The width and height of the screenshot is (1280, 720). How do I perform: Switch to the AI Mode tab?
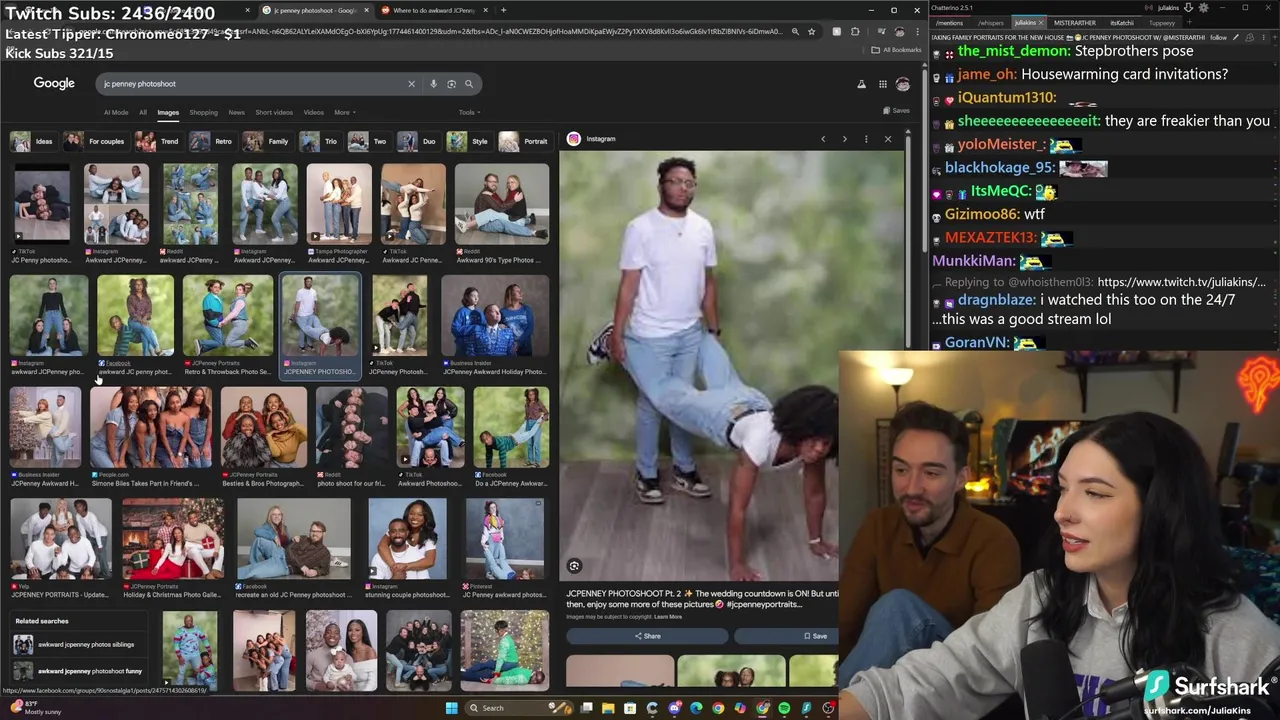coord(116,112)
